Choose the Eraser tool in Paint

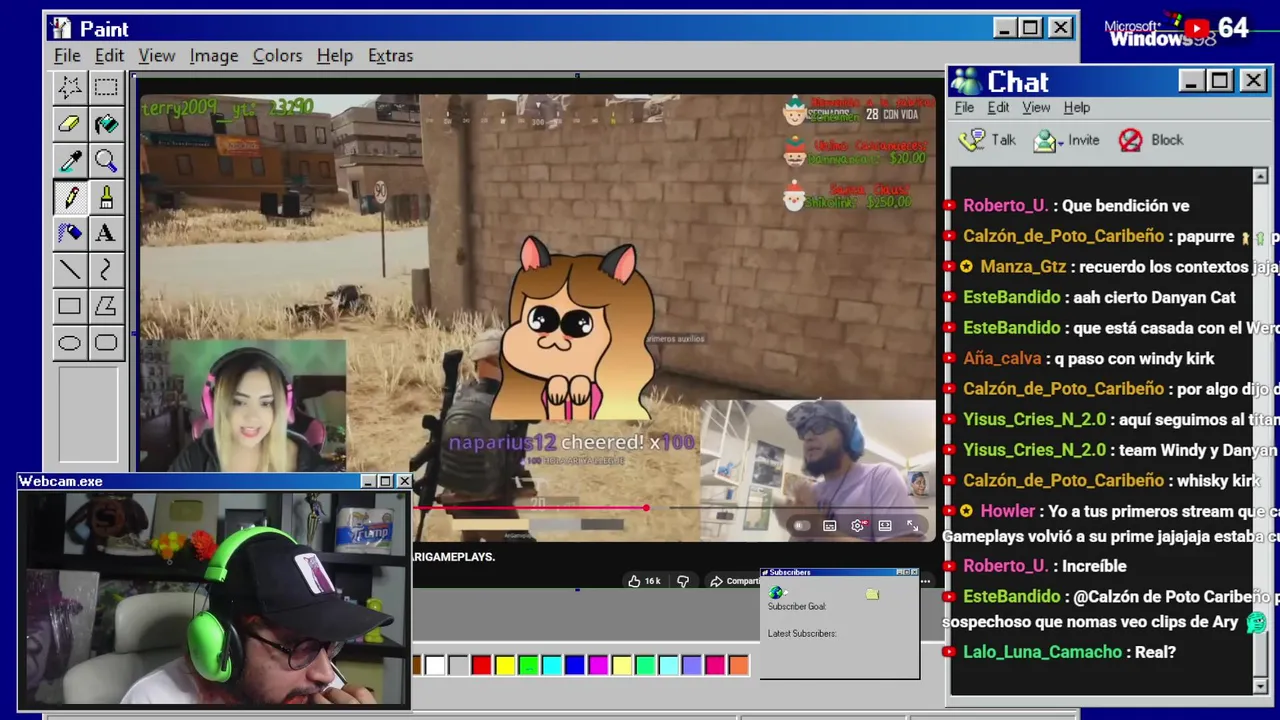(69, 124)
